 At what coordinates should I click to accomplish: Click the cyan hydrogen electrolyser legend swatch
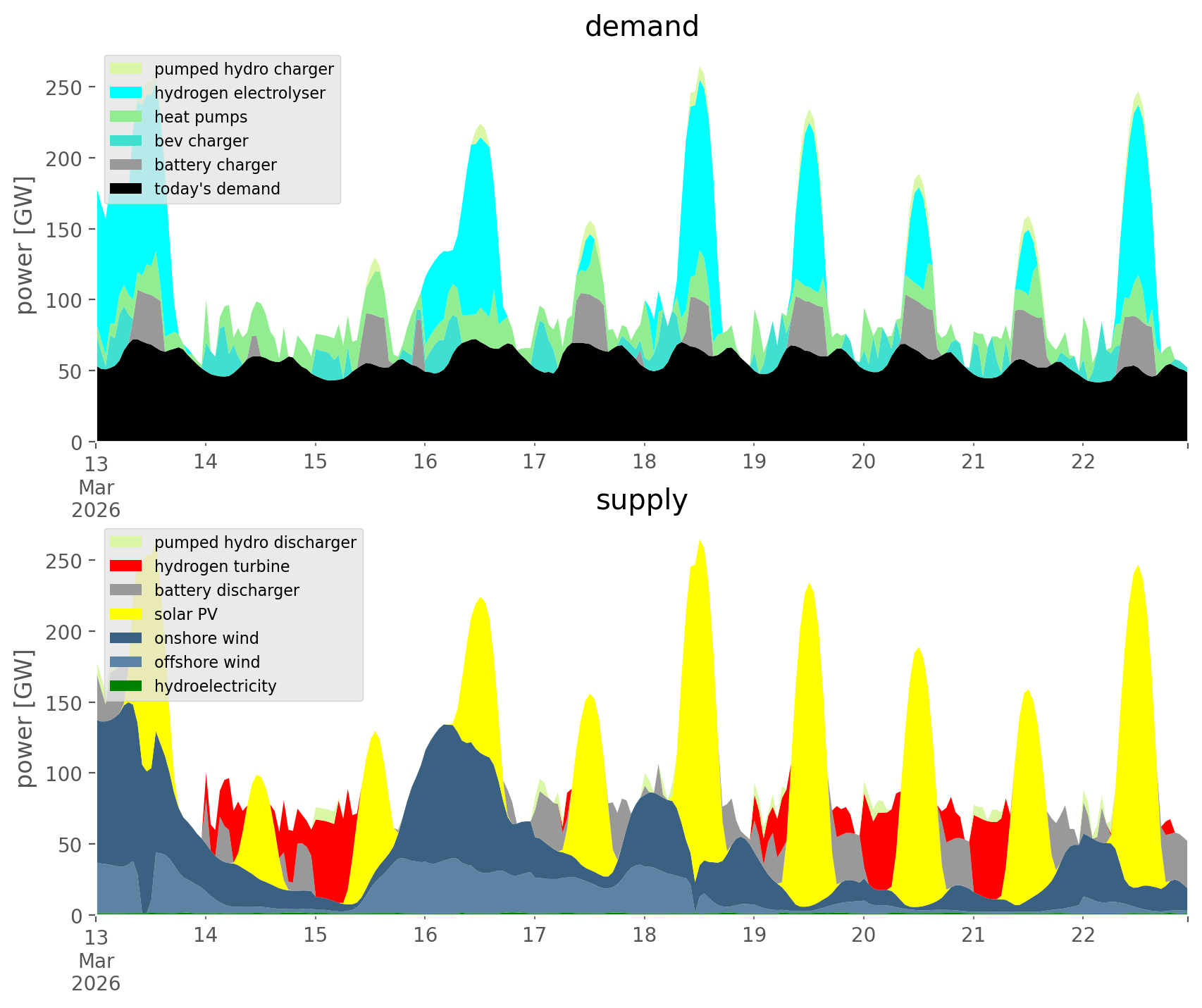127,93
